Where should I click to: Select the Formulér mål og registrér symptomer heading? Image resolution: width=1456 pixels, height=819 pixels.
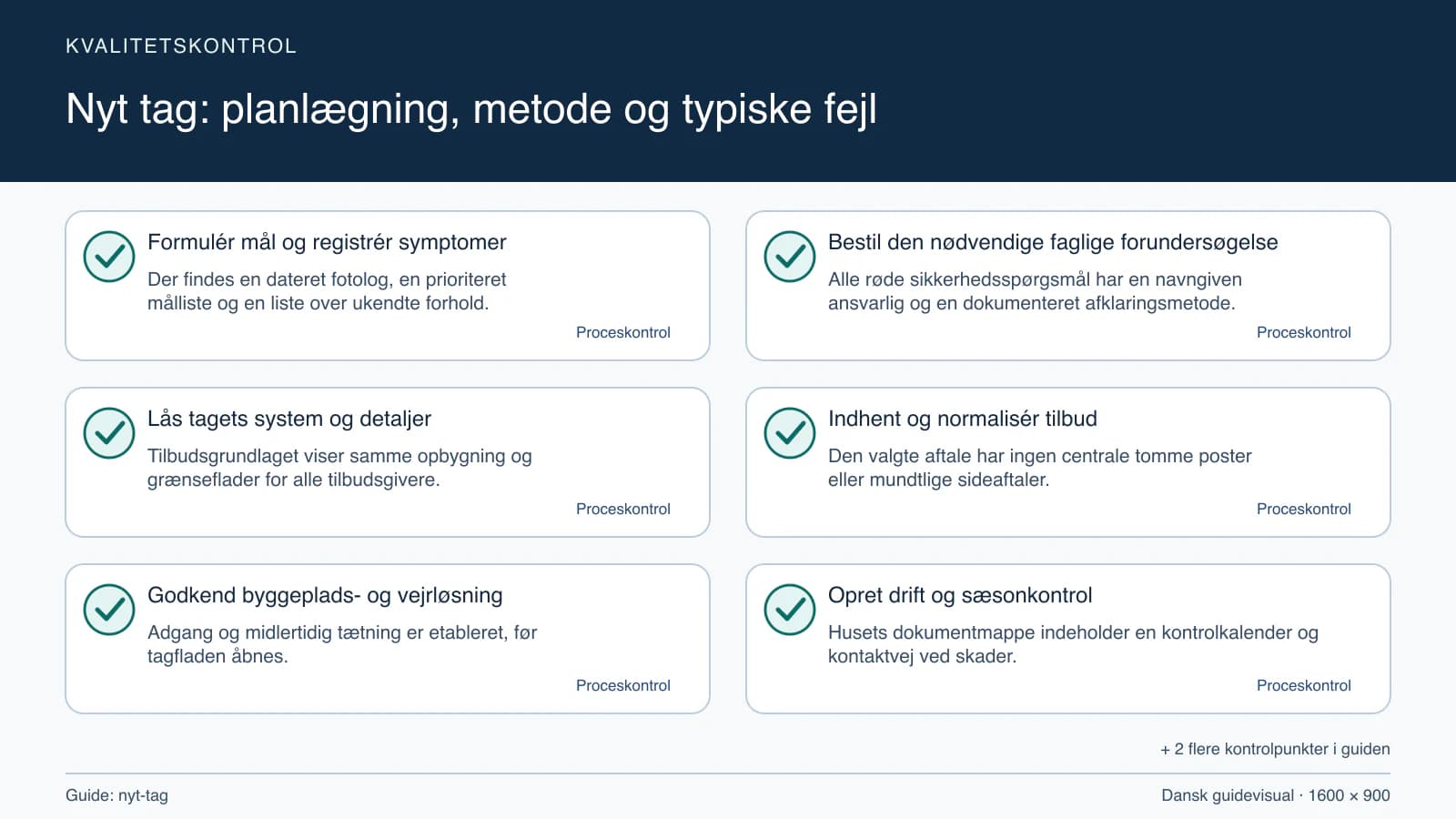point(327,242)
